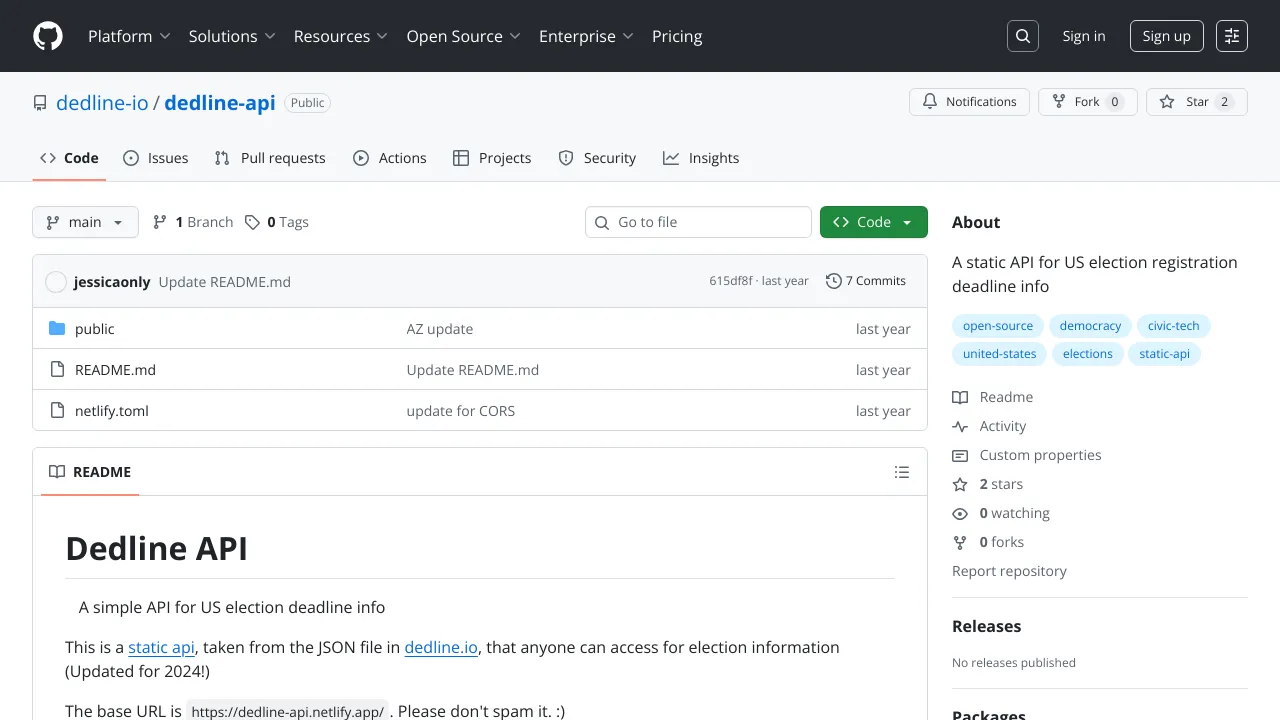Switch to the Pull requests tab
1280x720 pixels.
270,158
